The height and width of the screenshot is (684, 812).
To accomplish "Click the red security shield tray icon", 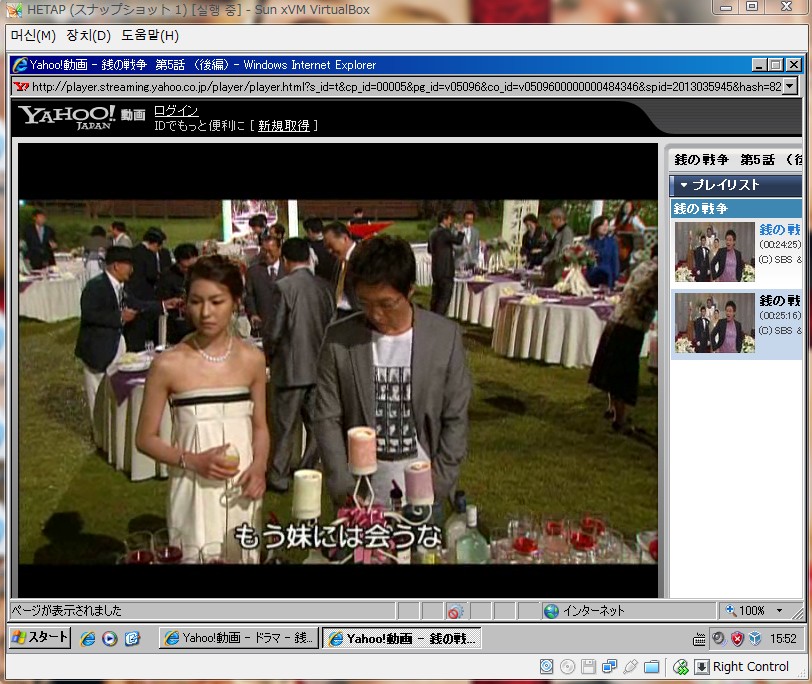I will point(737,638).
